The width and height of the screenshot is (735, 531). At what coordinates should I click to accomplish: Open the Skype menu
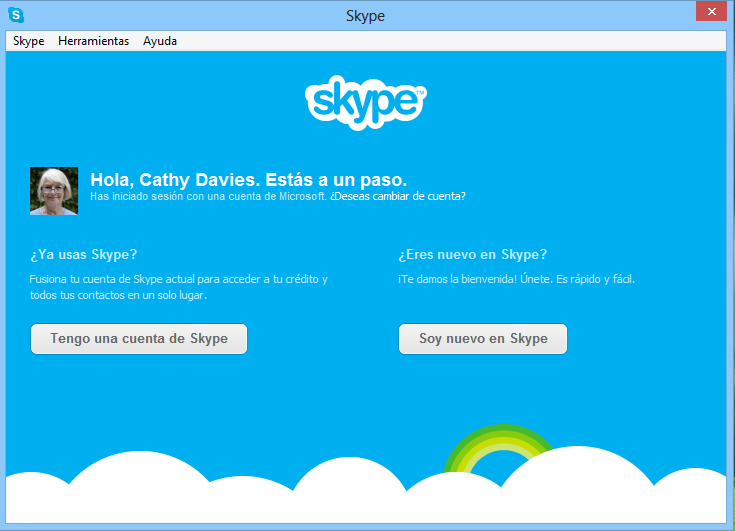tap(28, 41)
